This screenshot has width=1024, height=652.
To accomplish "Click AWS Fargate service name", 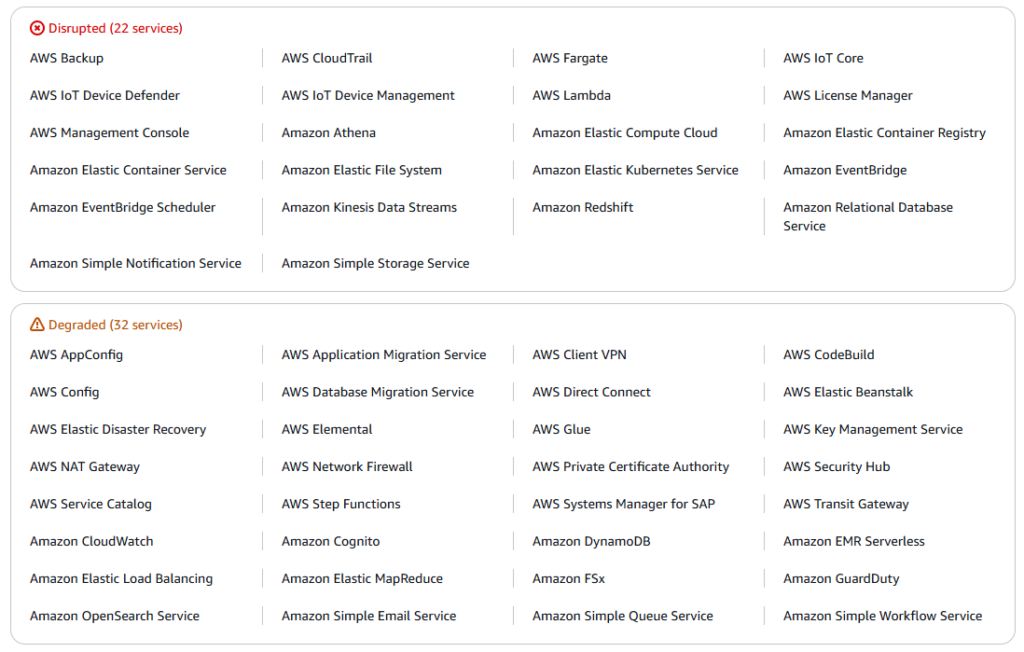I will click(569, 59).
